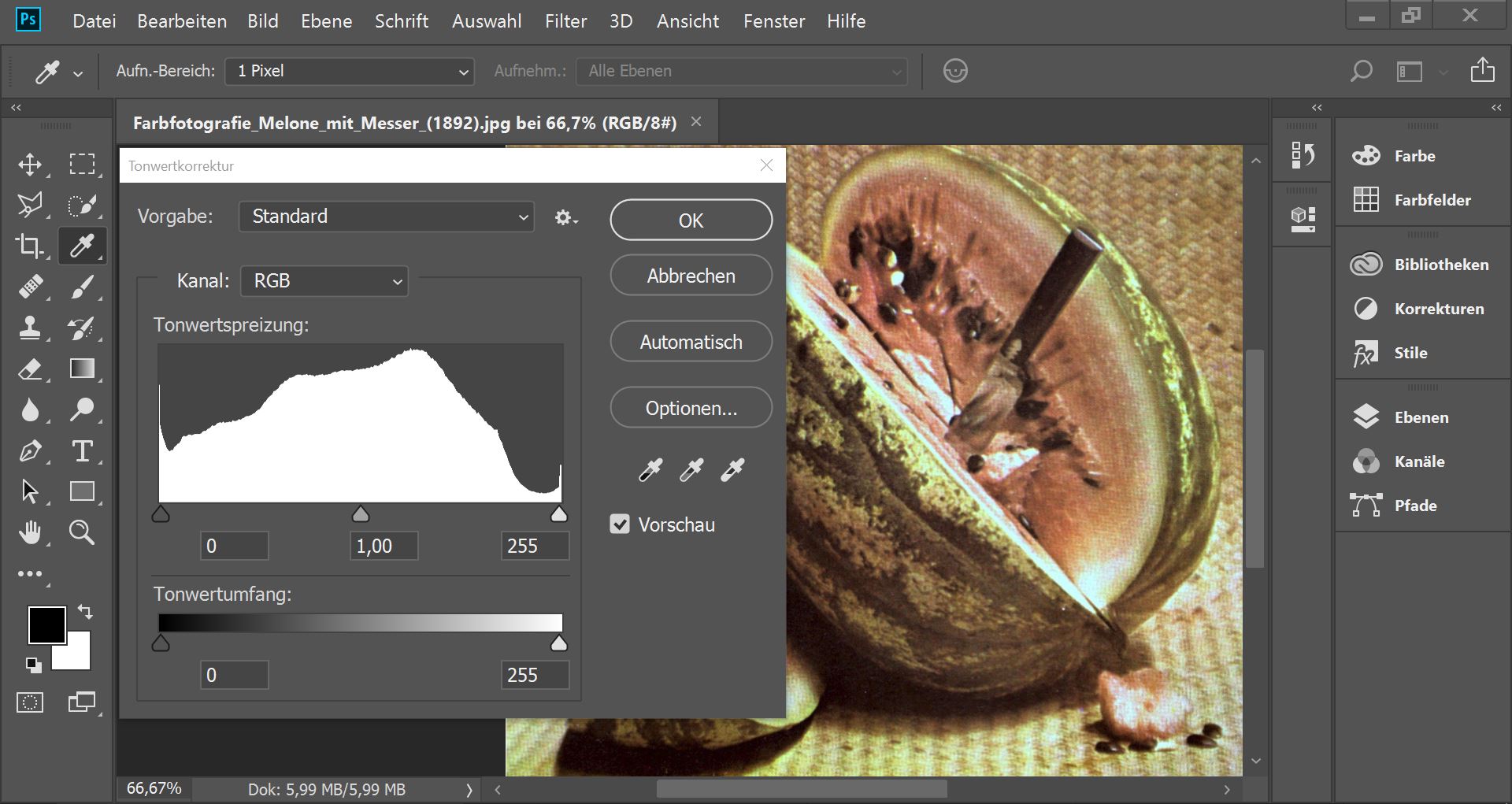The image size is (1512, 804).
Task: Open the Ebene menu
Action: pos(326,21)
